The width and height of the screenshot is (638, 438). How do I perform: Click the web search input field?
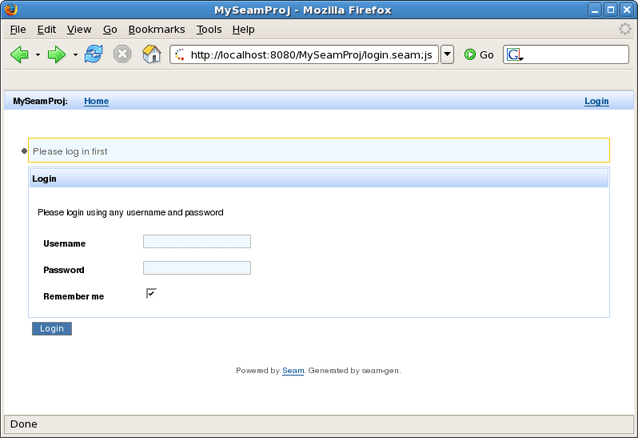576,55
